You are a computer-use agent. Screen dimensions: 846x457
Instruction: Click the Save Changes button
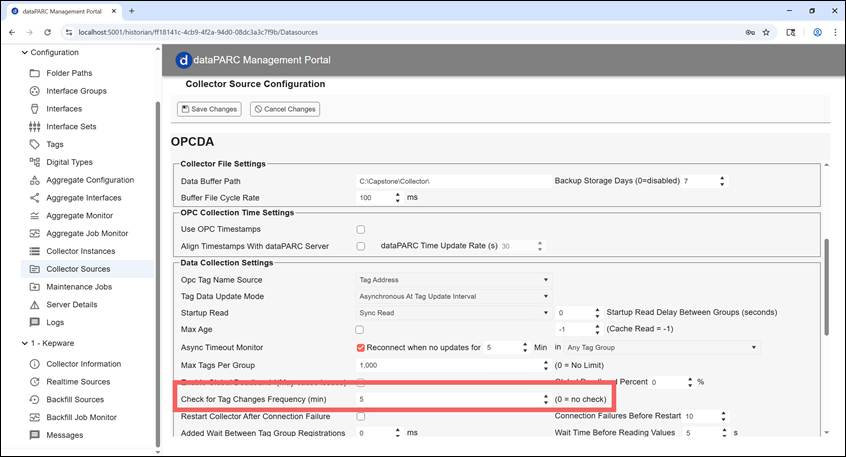pos(209,109)
